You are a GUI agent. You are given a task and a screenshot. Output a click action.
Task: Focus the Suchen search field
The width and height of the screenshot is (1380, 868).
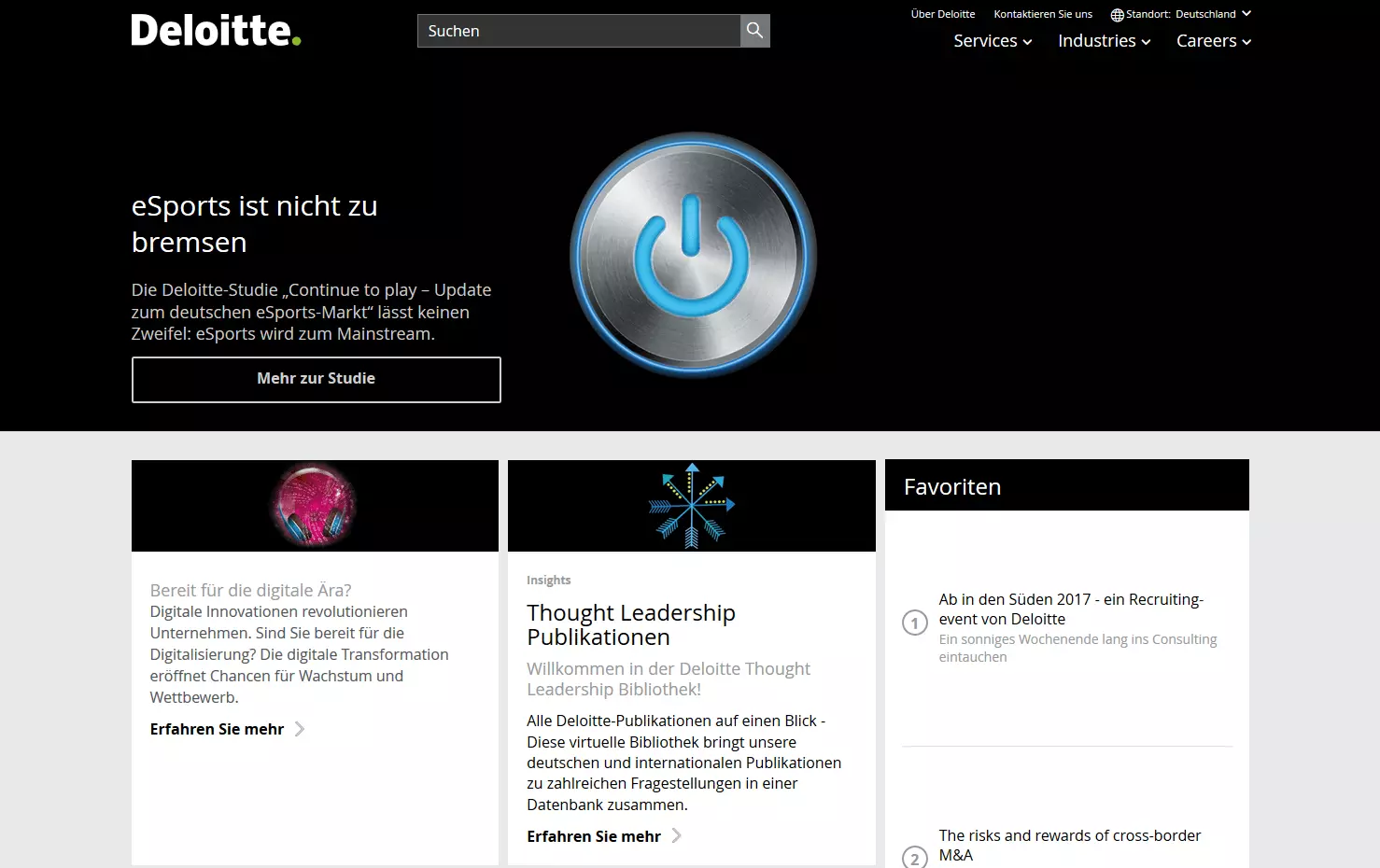pos(579,31)
